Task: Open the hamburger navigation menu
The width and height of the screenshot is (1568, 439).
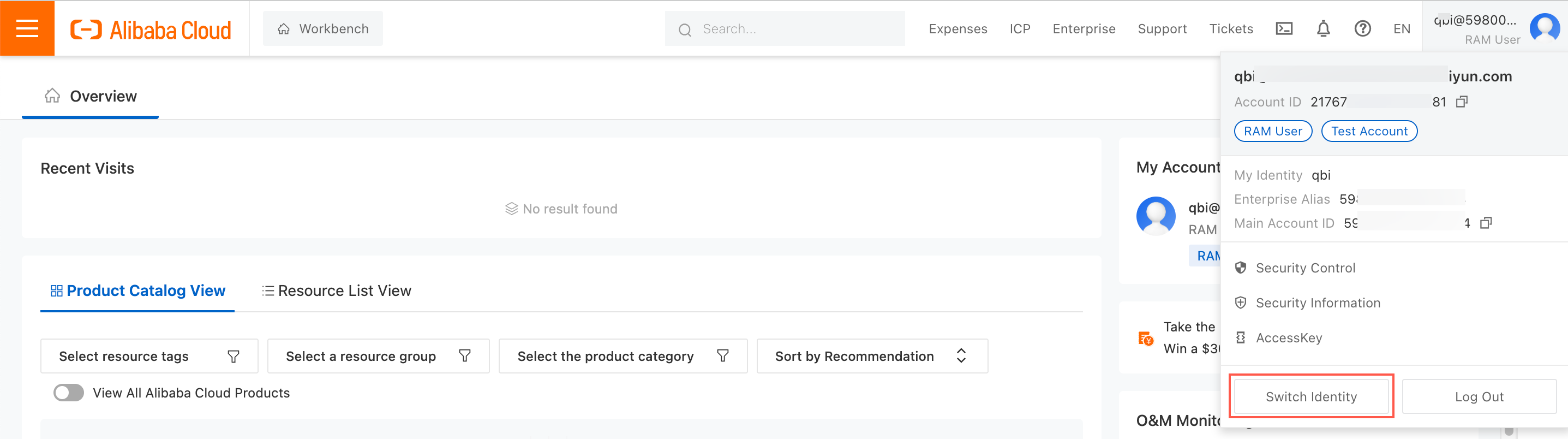Action: click(27, 28)
